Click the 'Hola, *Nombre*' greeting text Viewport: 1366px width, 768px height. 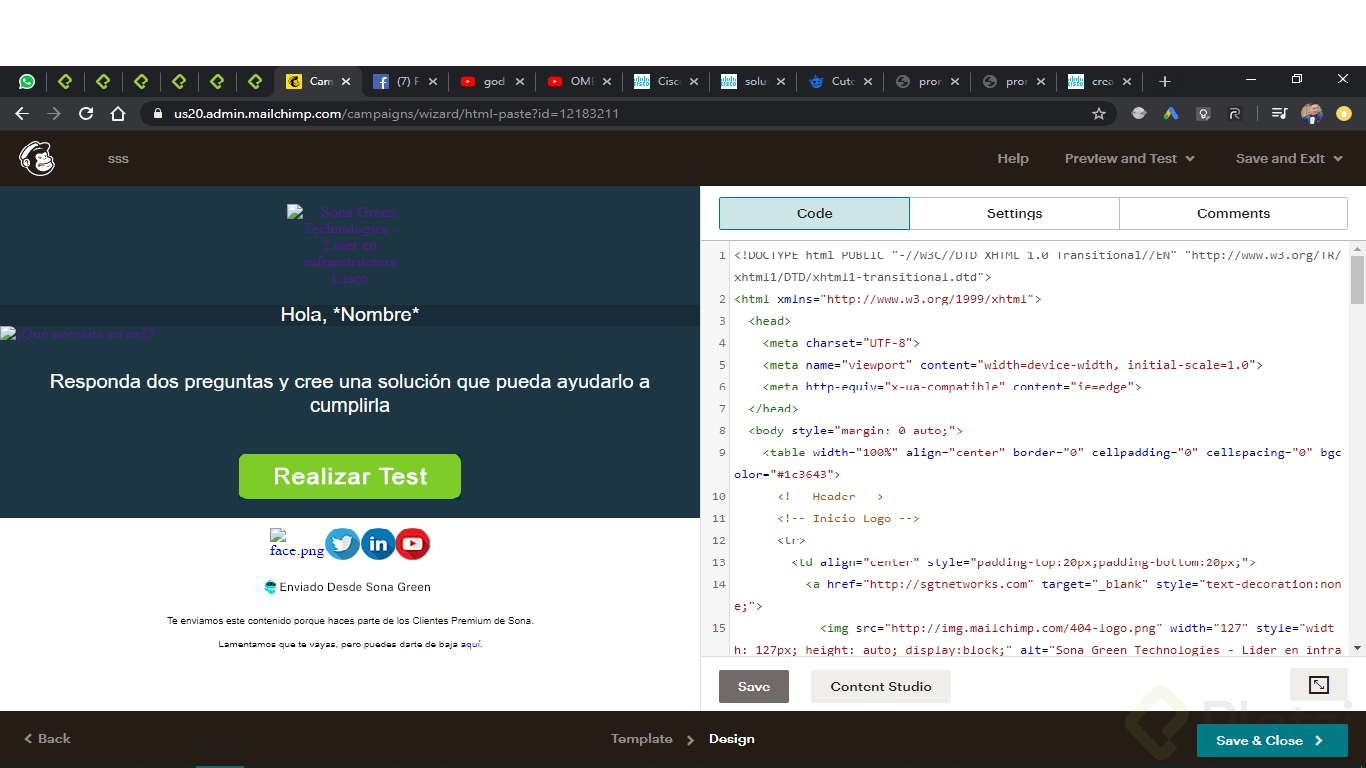coord(350,315)
